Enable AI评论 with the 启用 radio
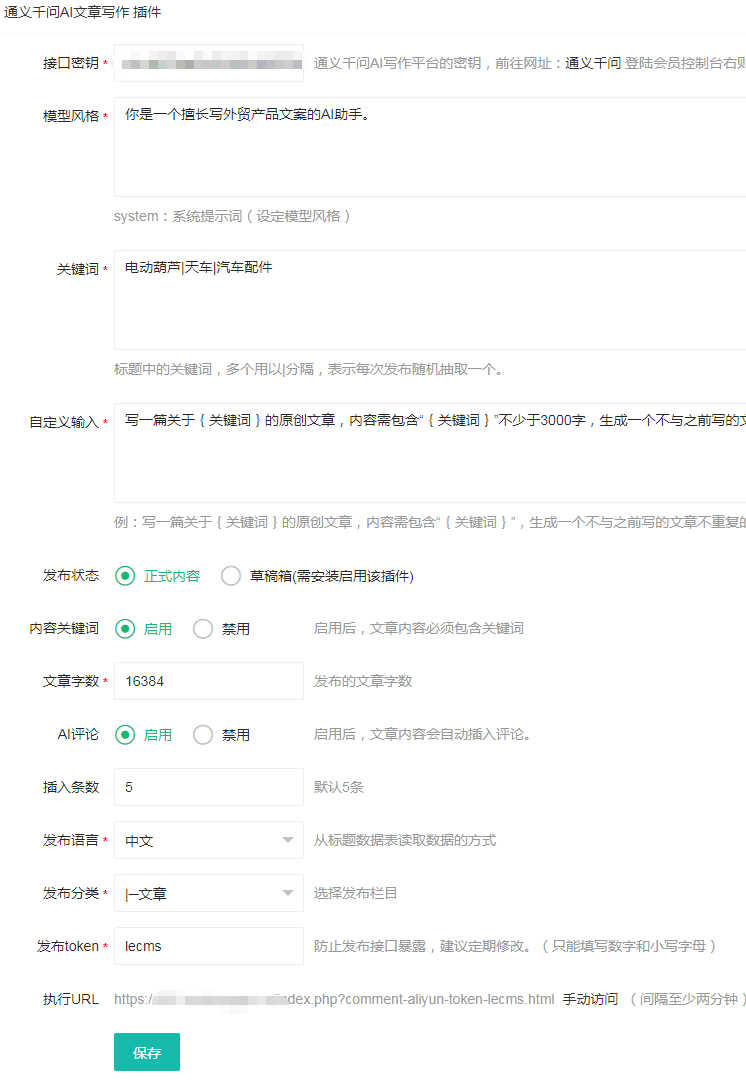The height and width of the screenshot is (1082, 746). coord(125,735)
